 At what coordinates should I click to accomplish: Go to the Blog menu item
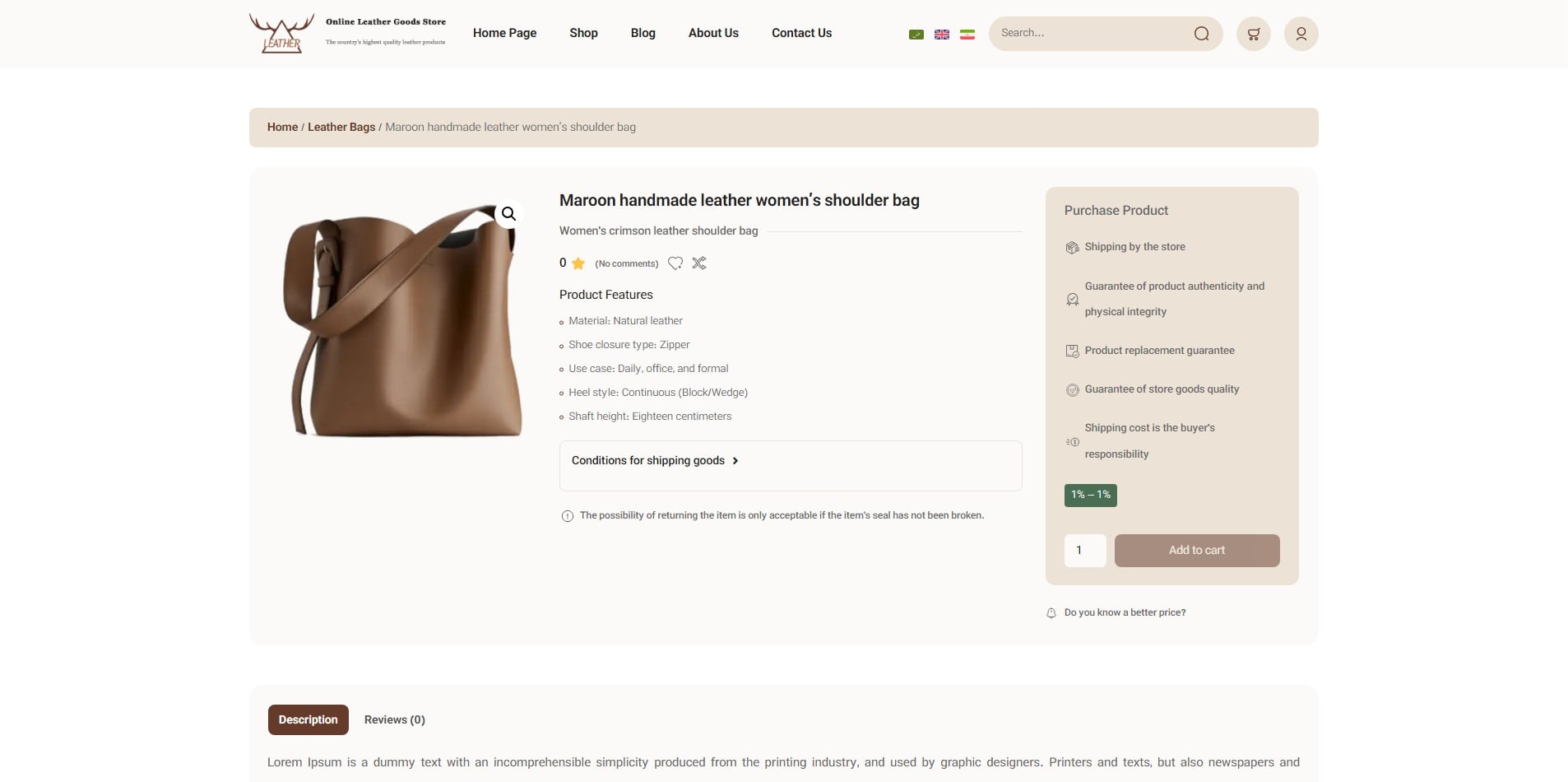(643, 33)
